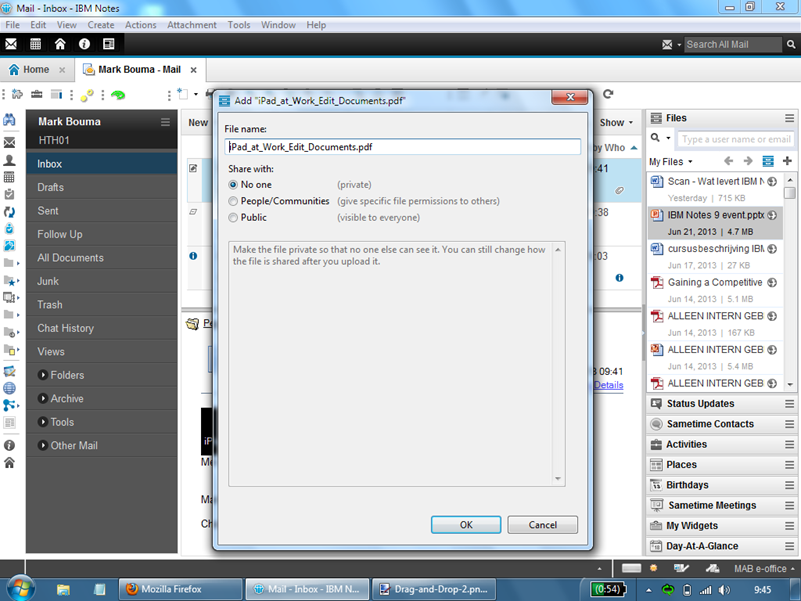Image resolution: width=801 pixels, height=601 pixels.
Task: Select Gaining a Competitive file entry
Action: tap(715, 290)
